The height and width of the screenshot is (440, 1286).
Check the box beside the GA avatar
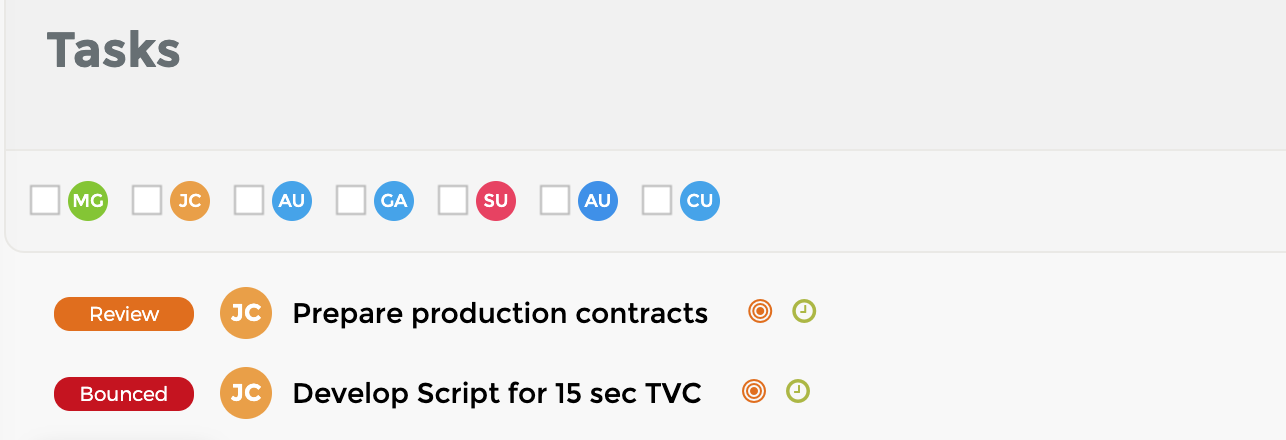(x=351, y=201)
